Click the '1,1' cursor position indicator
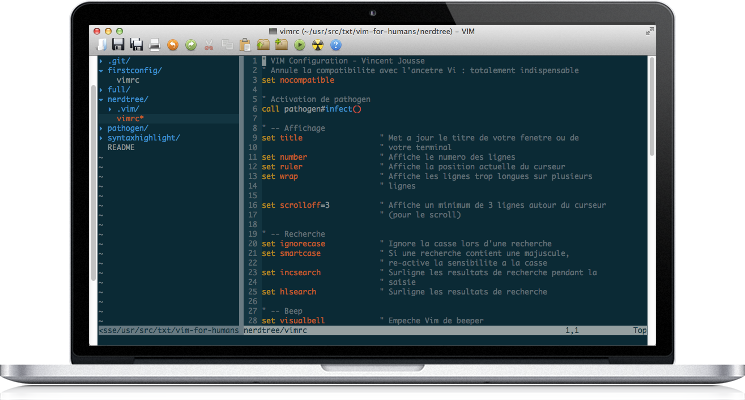The width and height of the screenshot is (745, 400). pyautogui.click(x=572, y=330)
